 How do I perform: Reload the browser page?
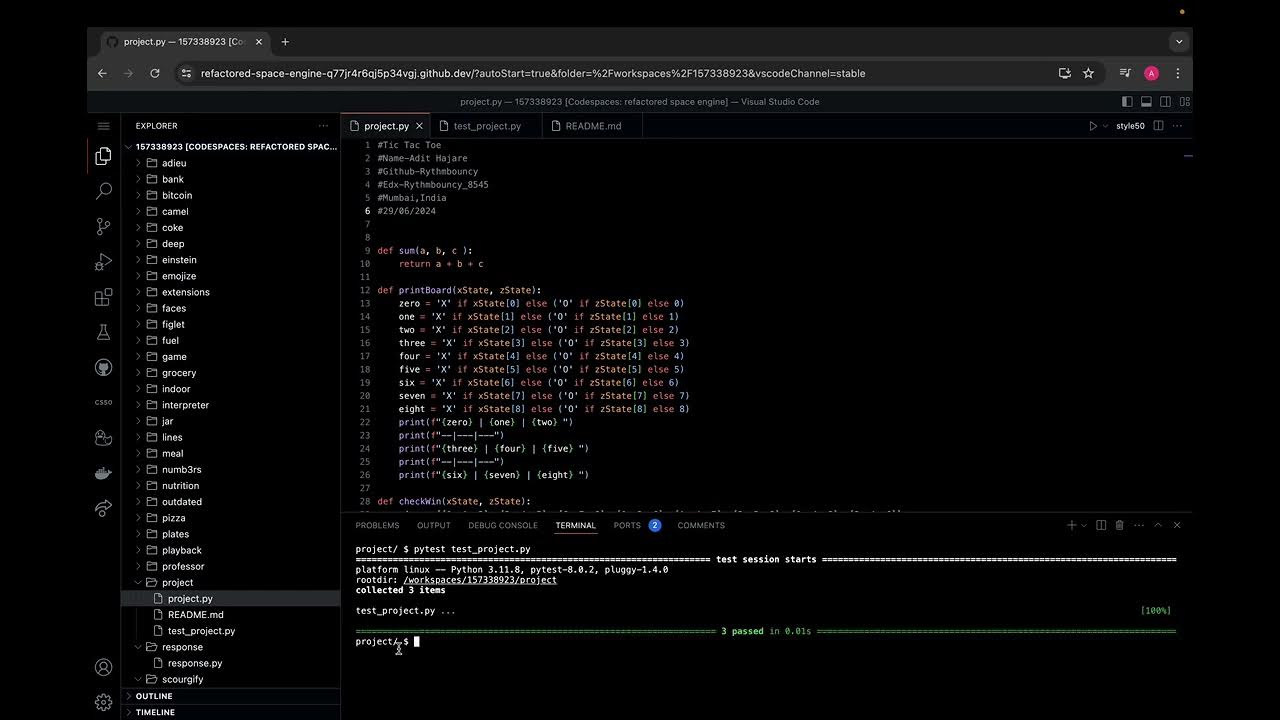pos(155,73)
